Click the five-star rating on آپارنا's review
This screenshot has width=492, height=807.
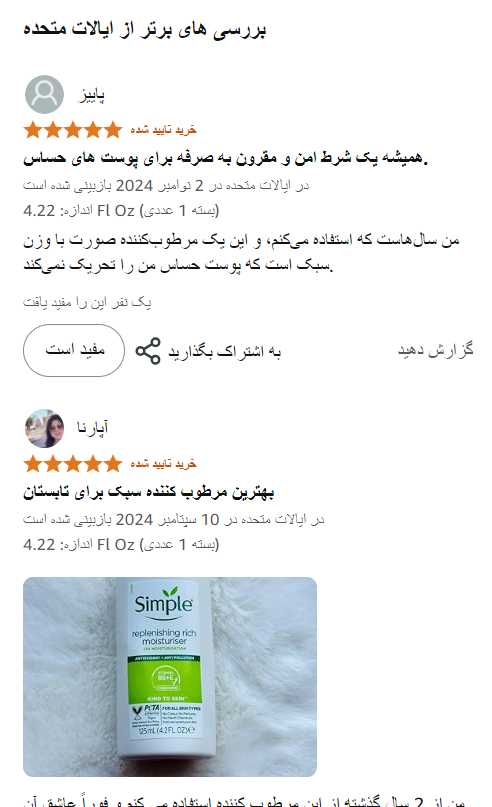73,464
